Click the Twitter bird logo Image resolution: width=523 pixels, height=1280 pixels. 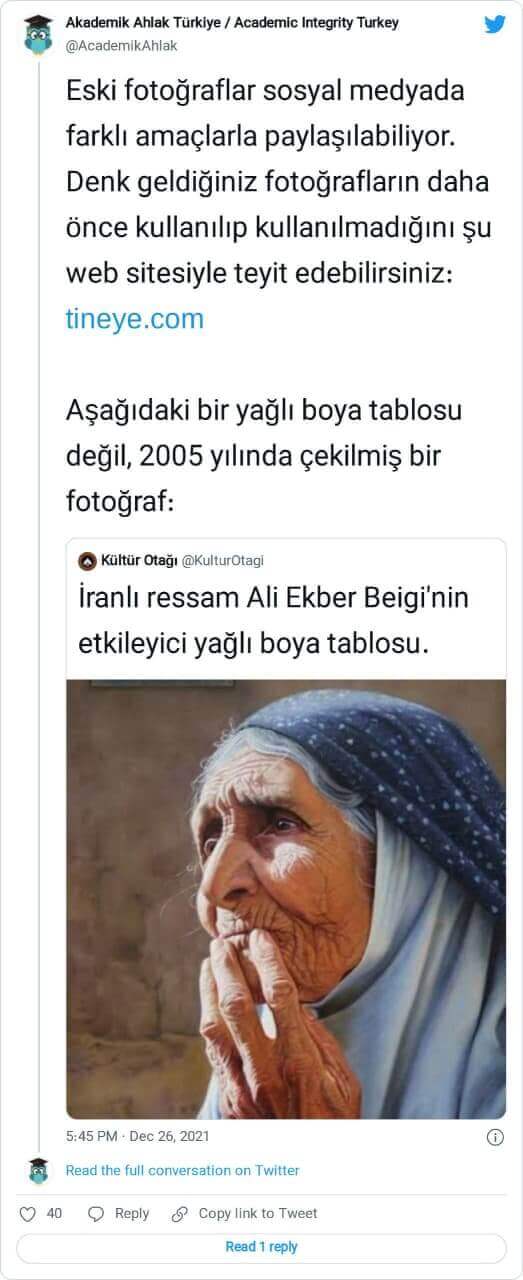(x=495, y=24)
